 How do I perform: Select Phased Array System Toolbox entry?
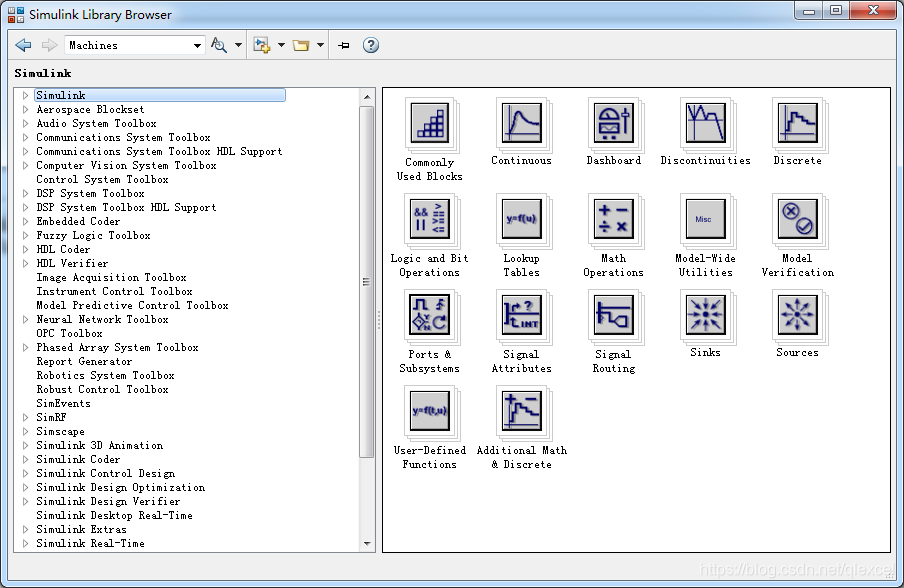point(117,347)
